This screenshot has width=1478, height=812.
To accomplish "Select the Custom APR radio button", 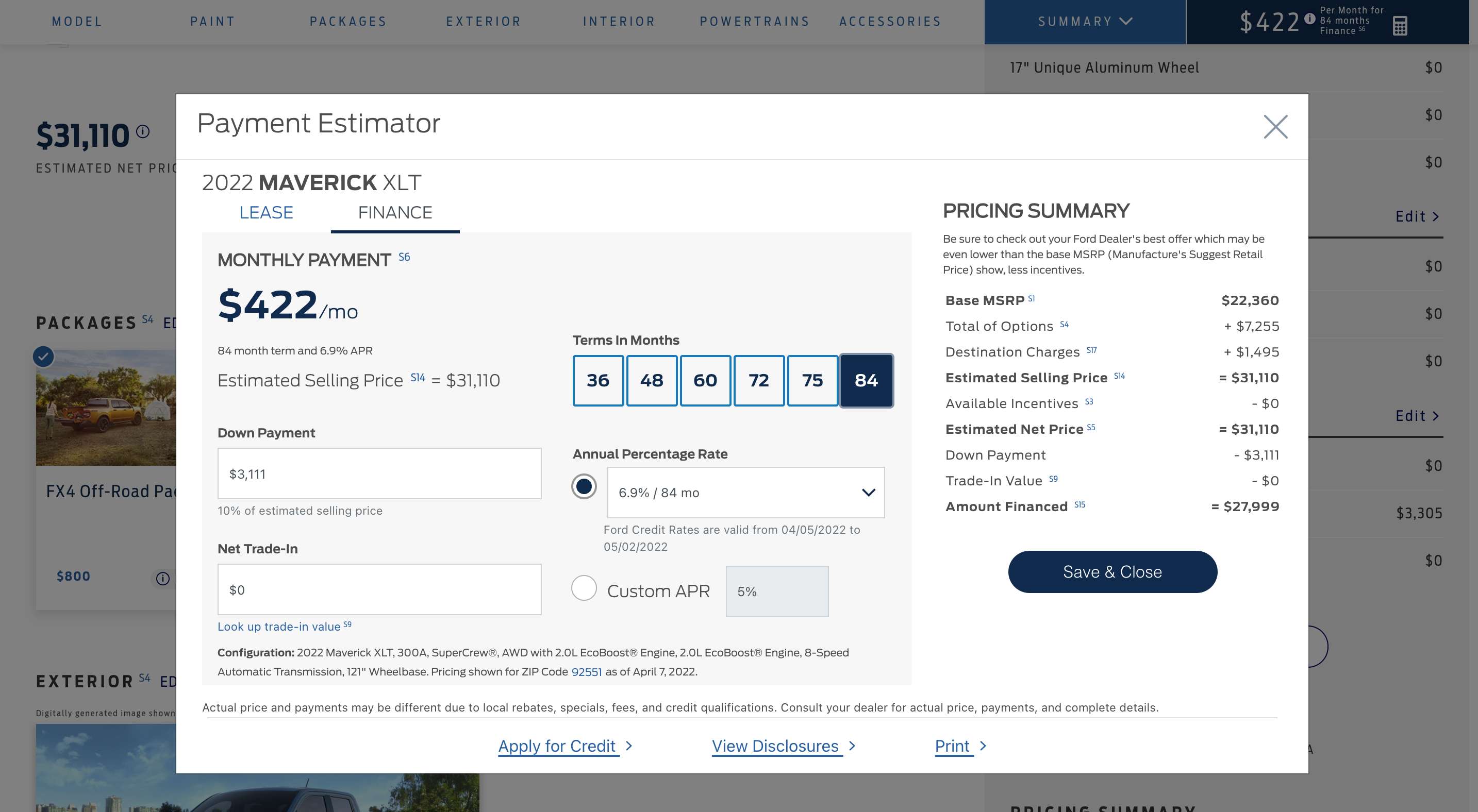I will point(584,588).
